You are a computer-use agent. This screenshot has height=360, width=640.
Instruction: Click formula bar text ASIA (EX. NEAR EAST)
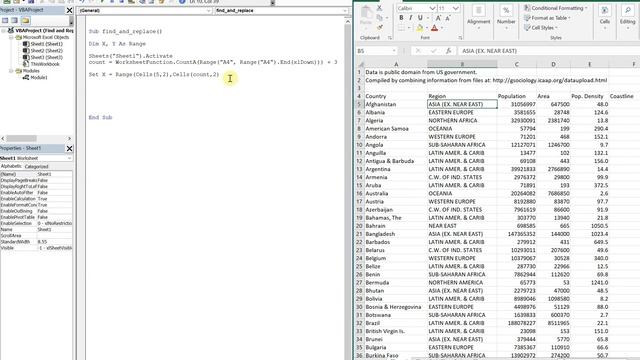(x=489, y=51)
